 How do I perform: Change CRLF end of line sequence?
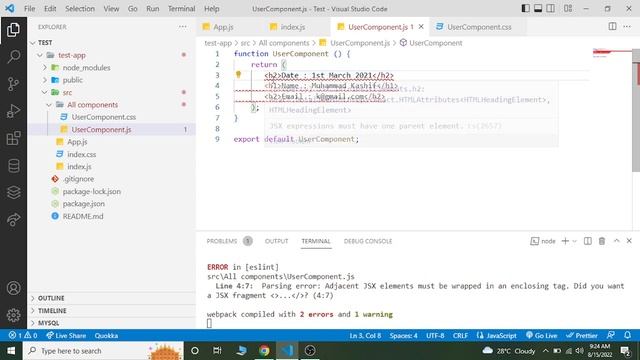(x=460, y=336)
